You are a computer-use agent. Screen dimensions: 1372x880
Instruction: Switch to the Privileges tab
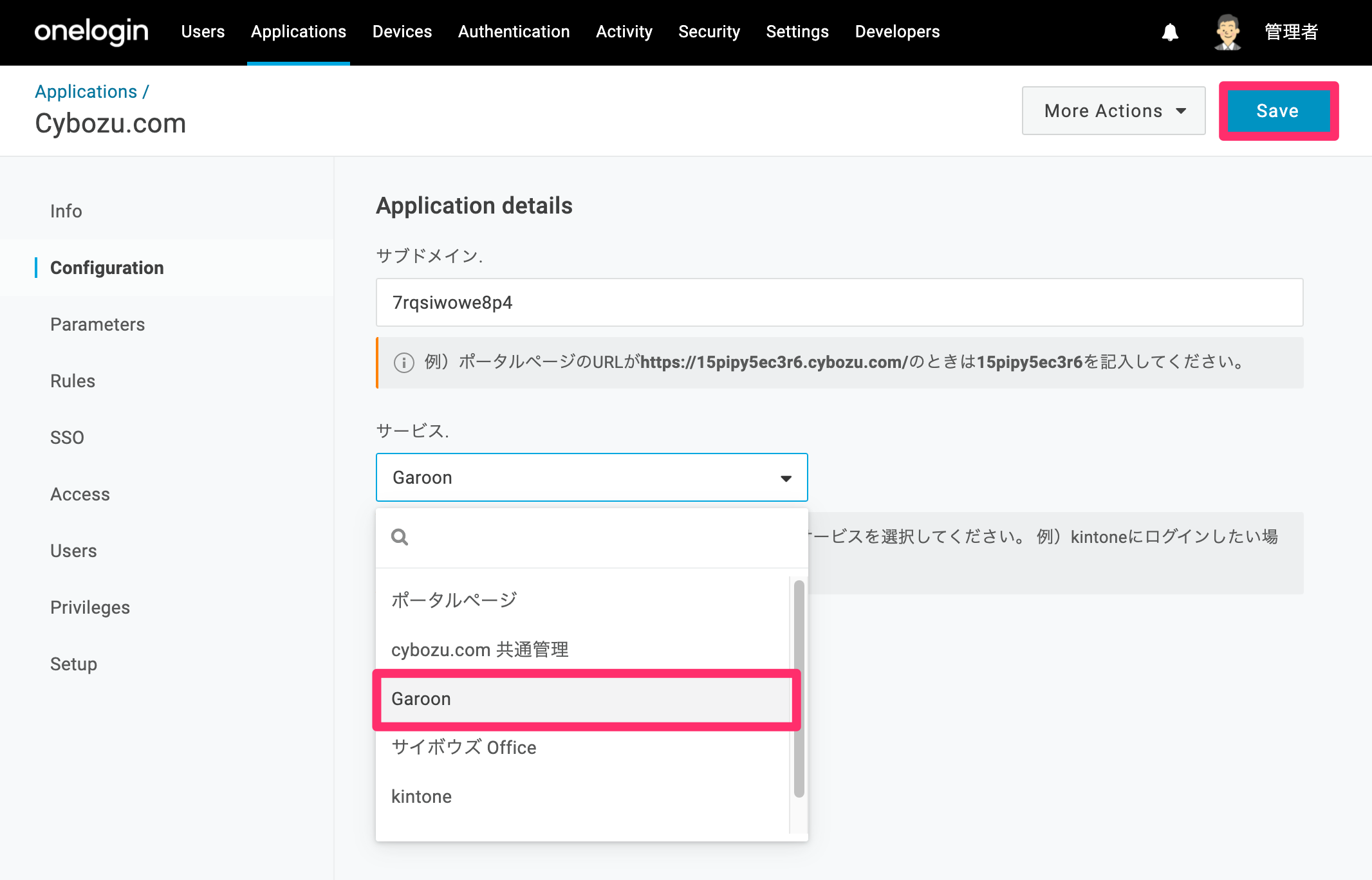point(90,607)
